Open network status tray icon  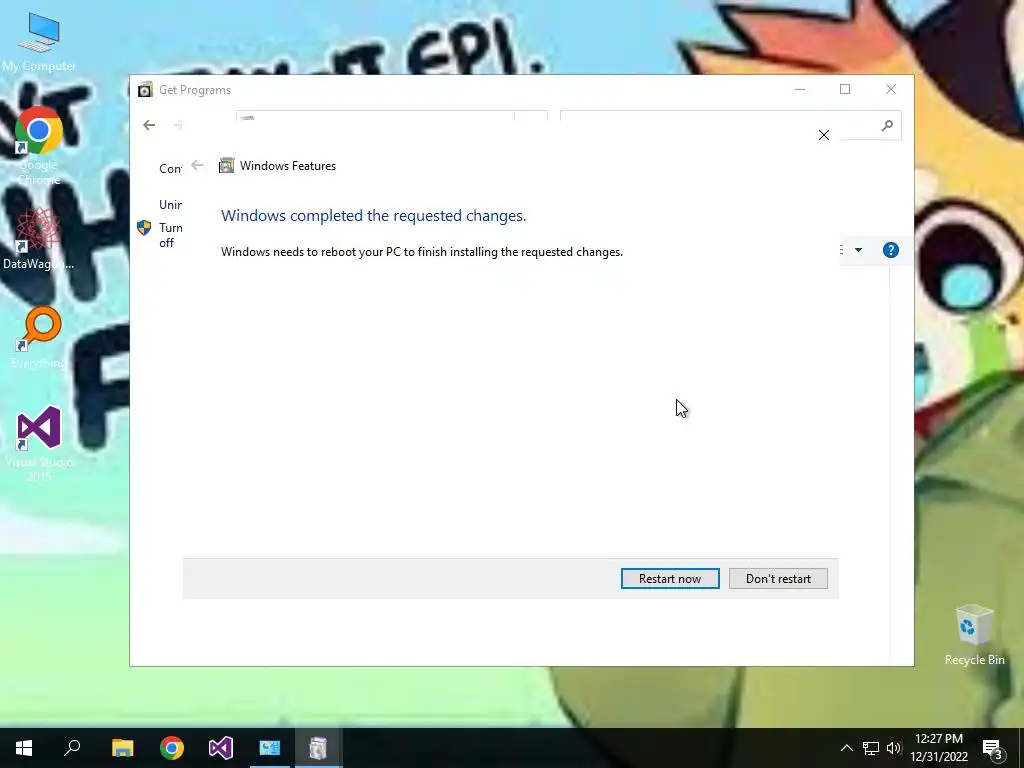[x=871, y=748]
